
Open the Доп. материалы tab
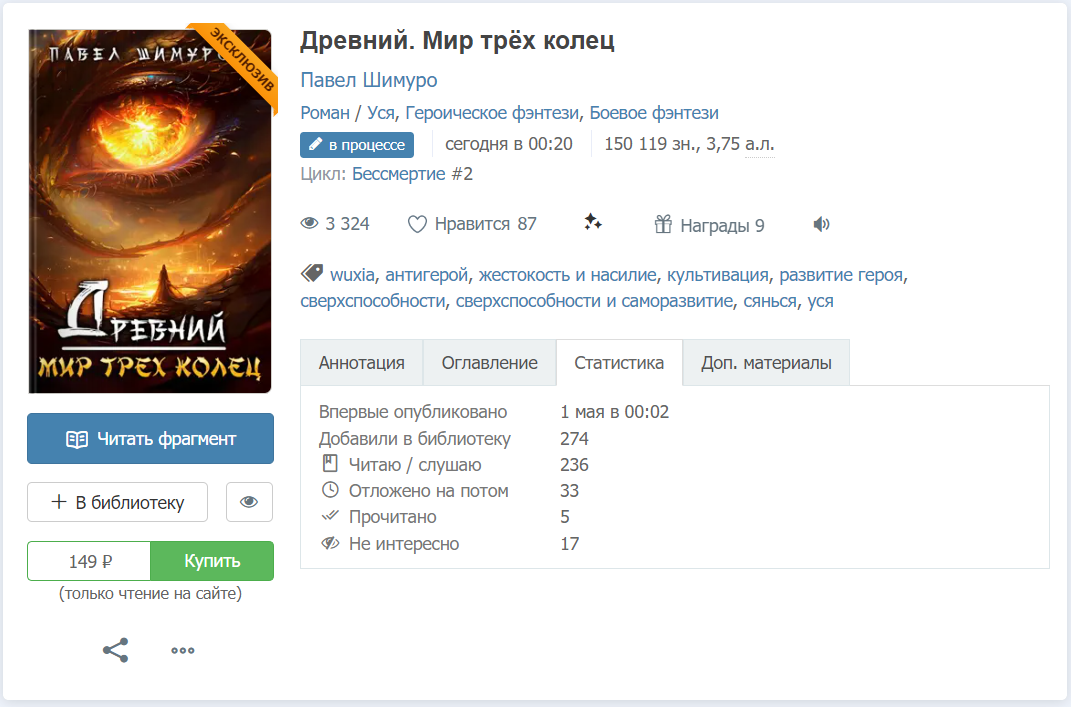766,363
